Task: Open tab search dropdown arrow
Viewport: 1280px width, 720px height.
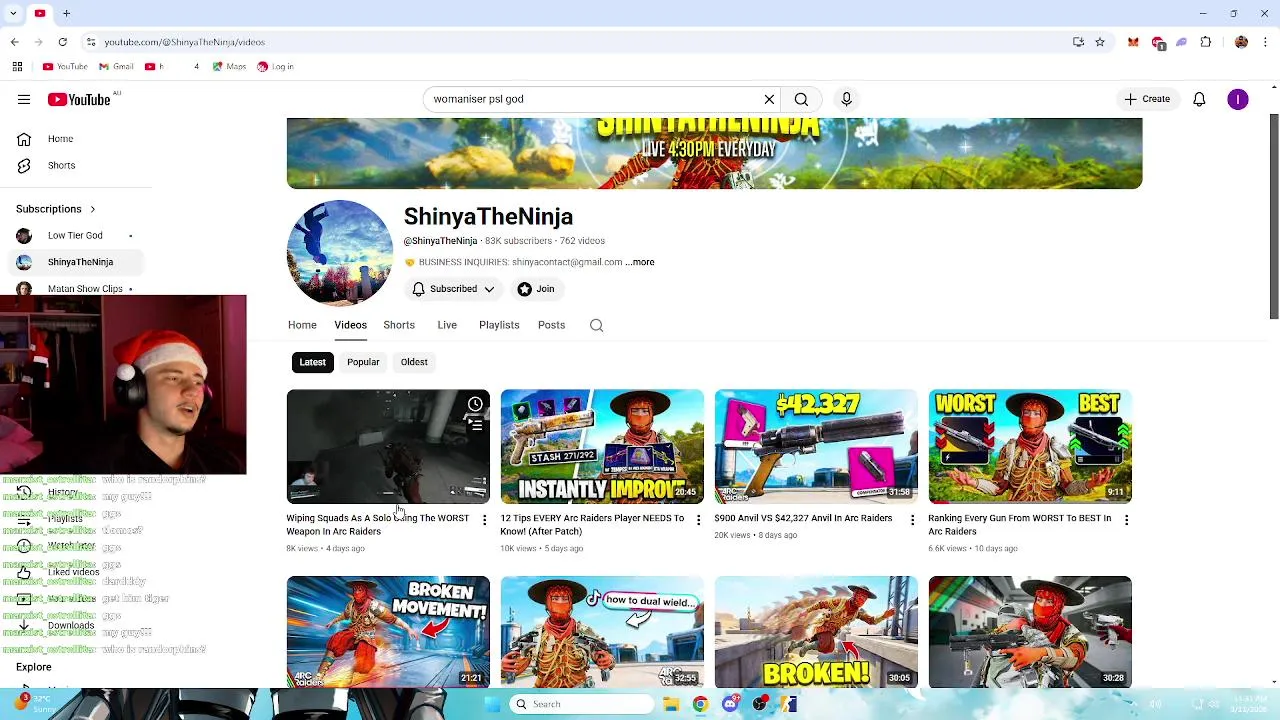Action: [14, 13]
